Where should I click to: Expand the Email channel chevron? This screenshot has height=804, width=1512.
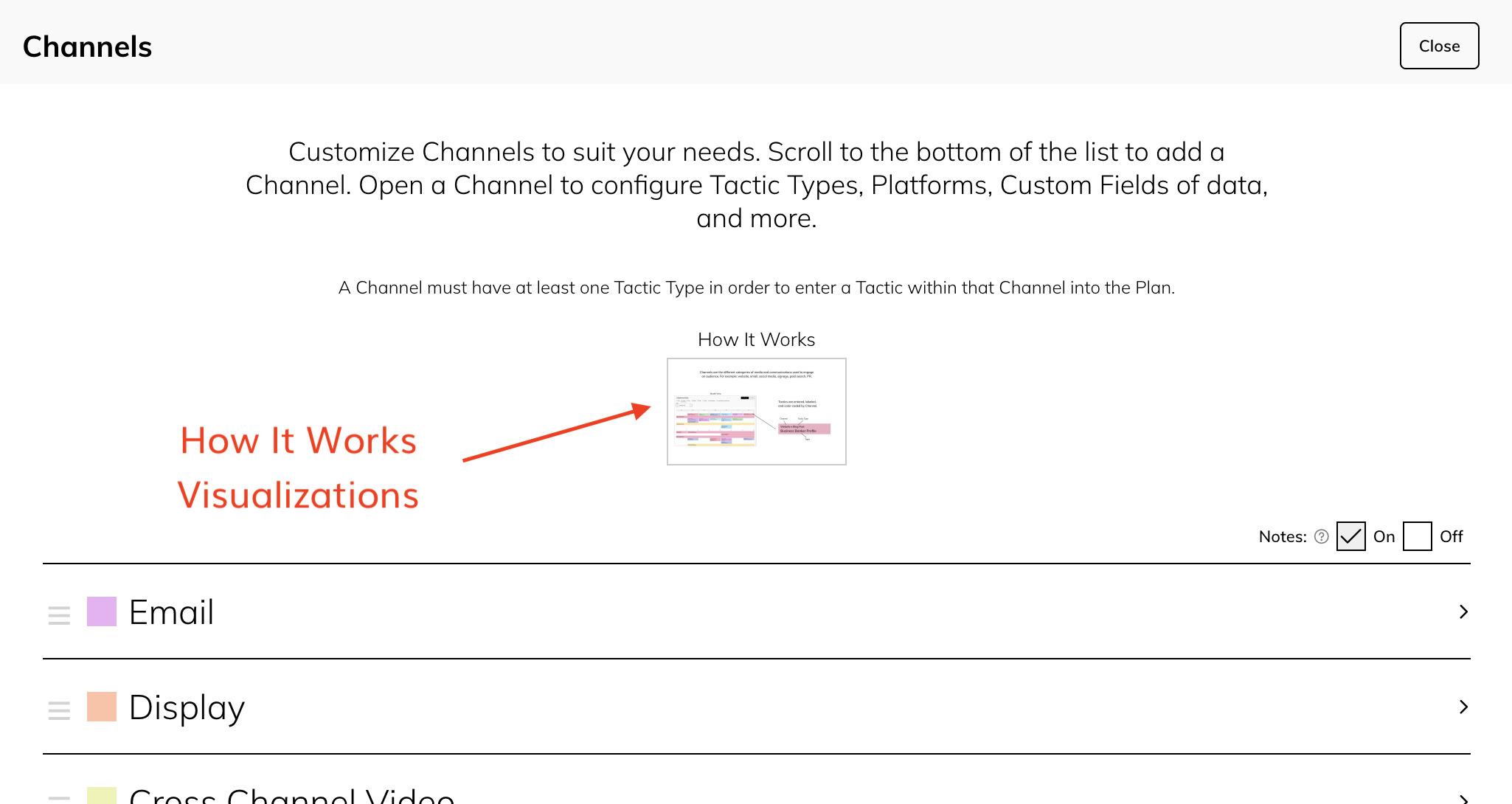click(1463, 611)
